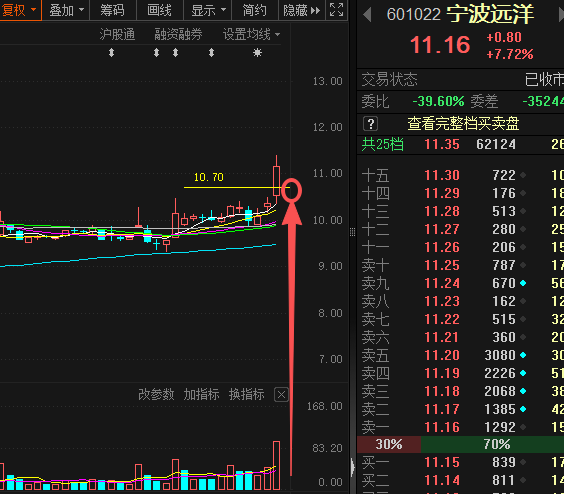The width and height of the screenshot is (564, 494).
Task: Click 换指标 to change indicator
Action: [x=247, y=395]
